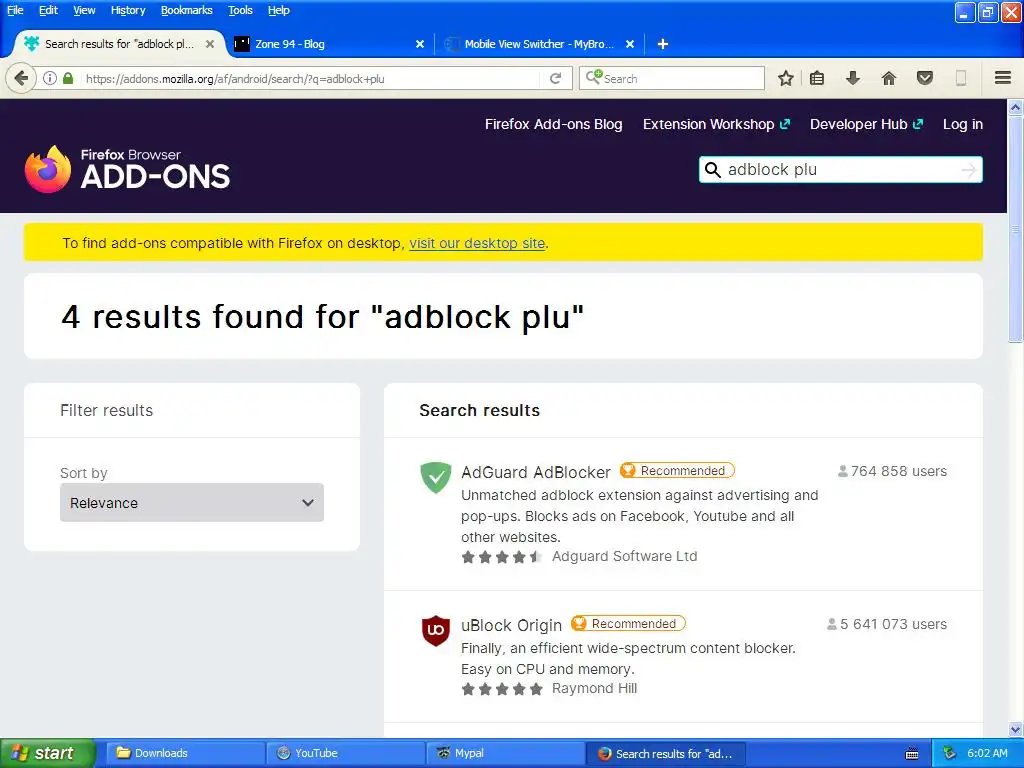Click the page scrollbar down arrow

point(1016,729)
